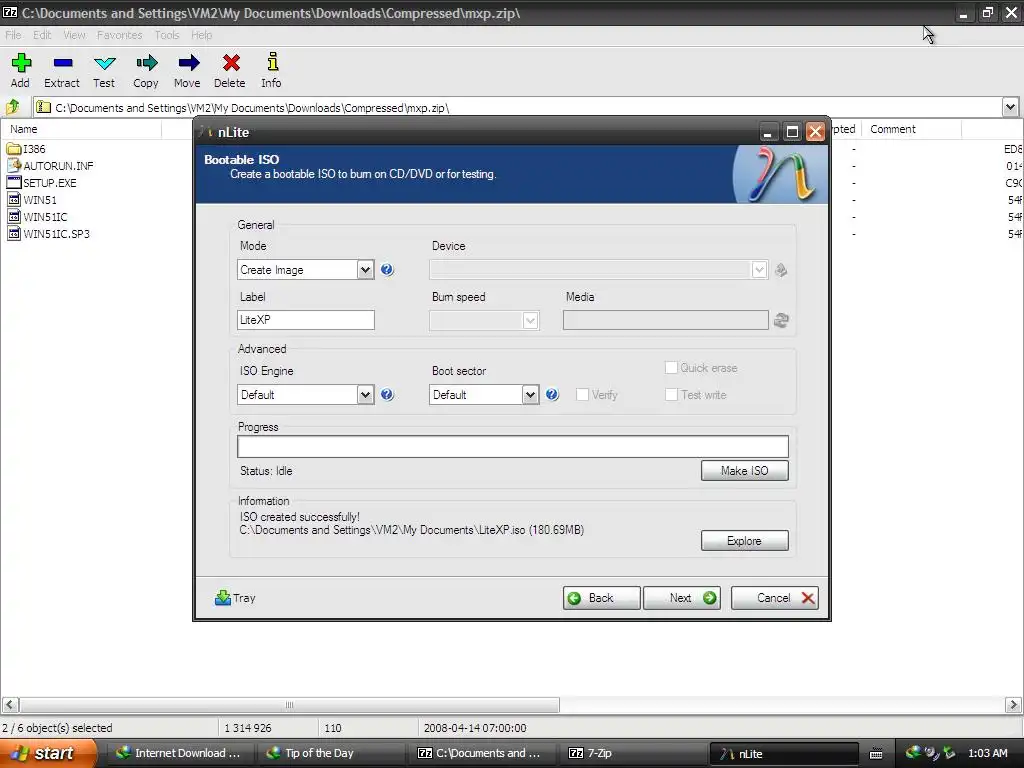Image resolution: width=1024 pixels, height=768 pixels.
Task: Click the keyboard icon in the system tray
Action: tap(876, 754)
